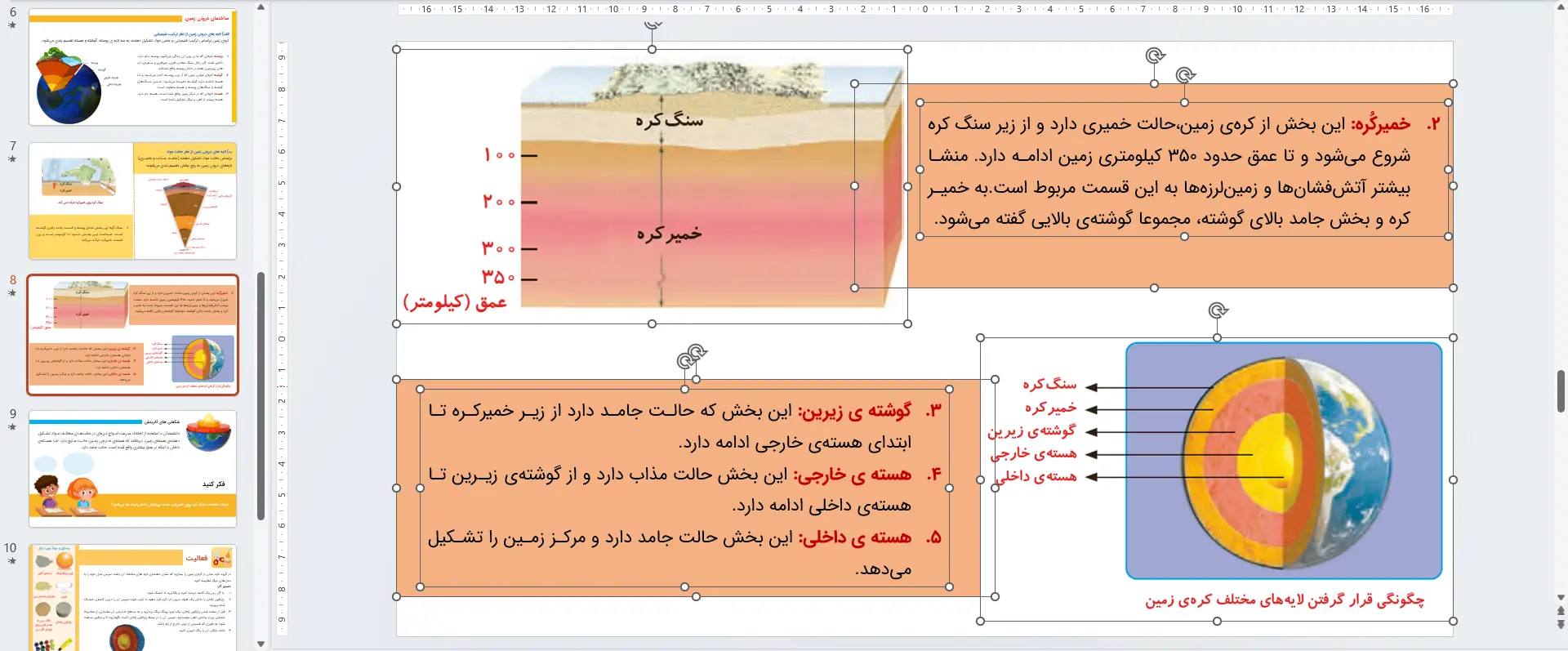Click the سنگ کره label in the cross-section diagram
Screen dimensions: 1568x651
tap(669, 120)
